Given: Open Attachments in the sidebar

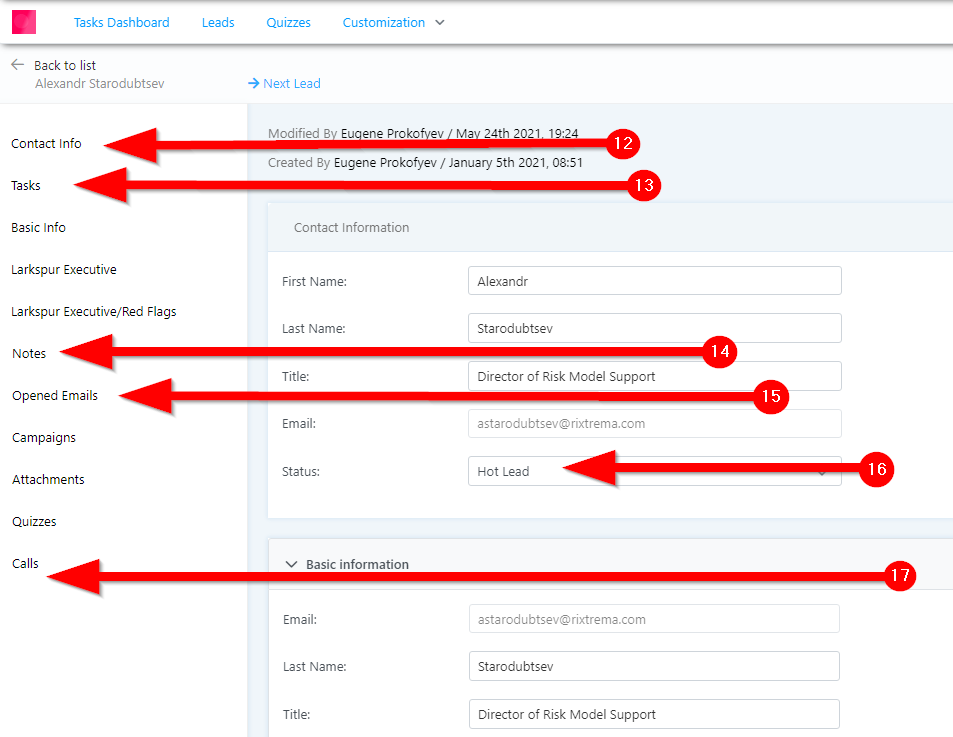Looking at the screenshot, I should coord(48,479).
